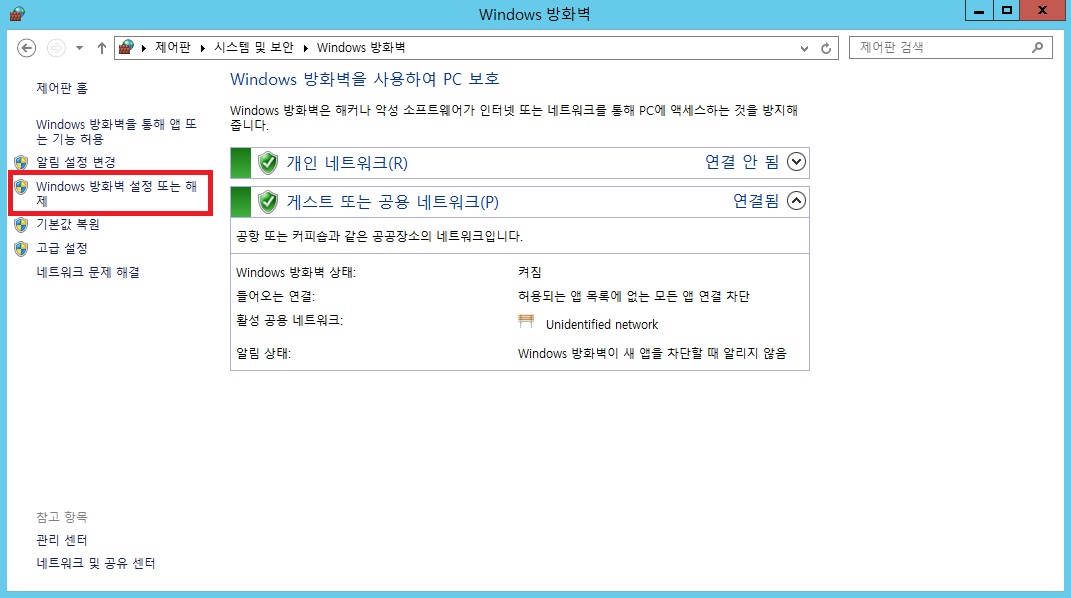Minimize the Windows 방화벽 window
1071x598 pixels.
(x=979, y=11)
